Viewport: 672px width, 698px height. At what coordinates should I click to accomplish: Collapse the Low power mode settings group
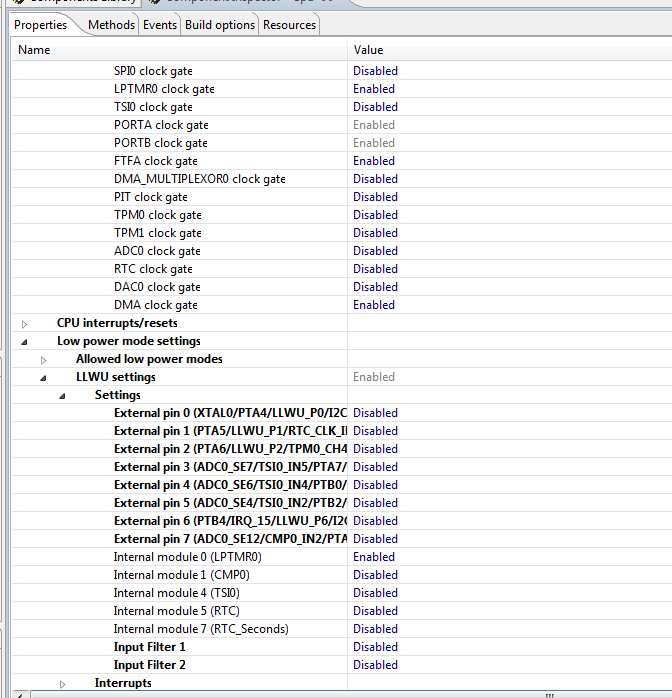tap(25, 342)
